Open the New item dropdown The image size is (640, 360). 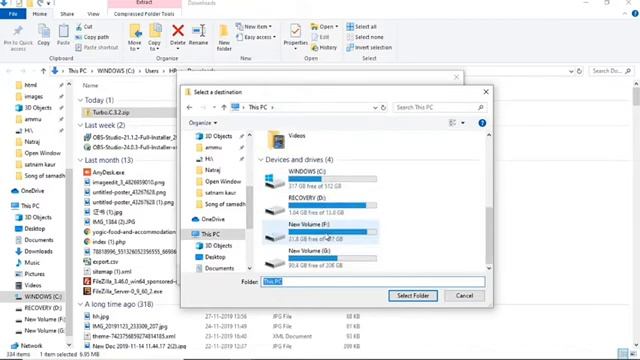[x=254, y=27]
